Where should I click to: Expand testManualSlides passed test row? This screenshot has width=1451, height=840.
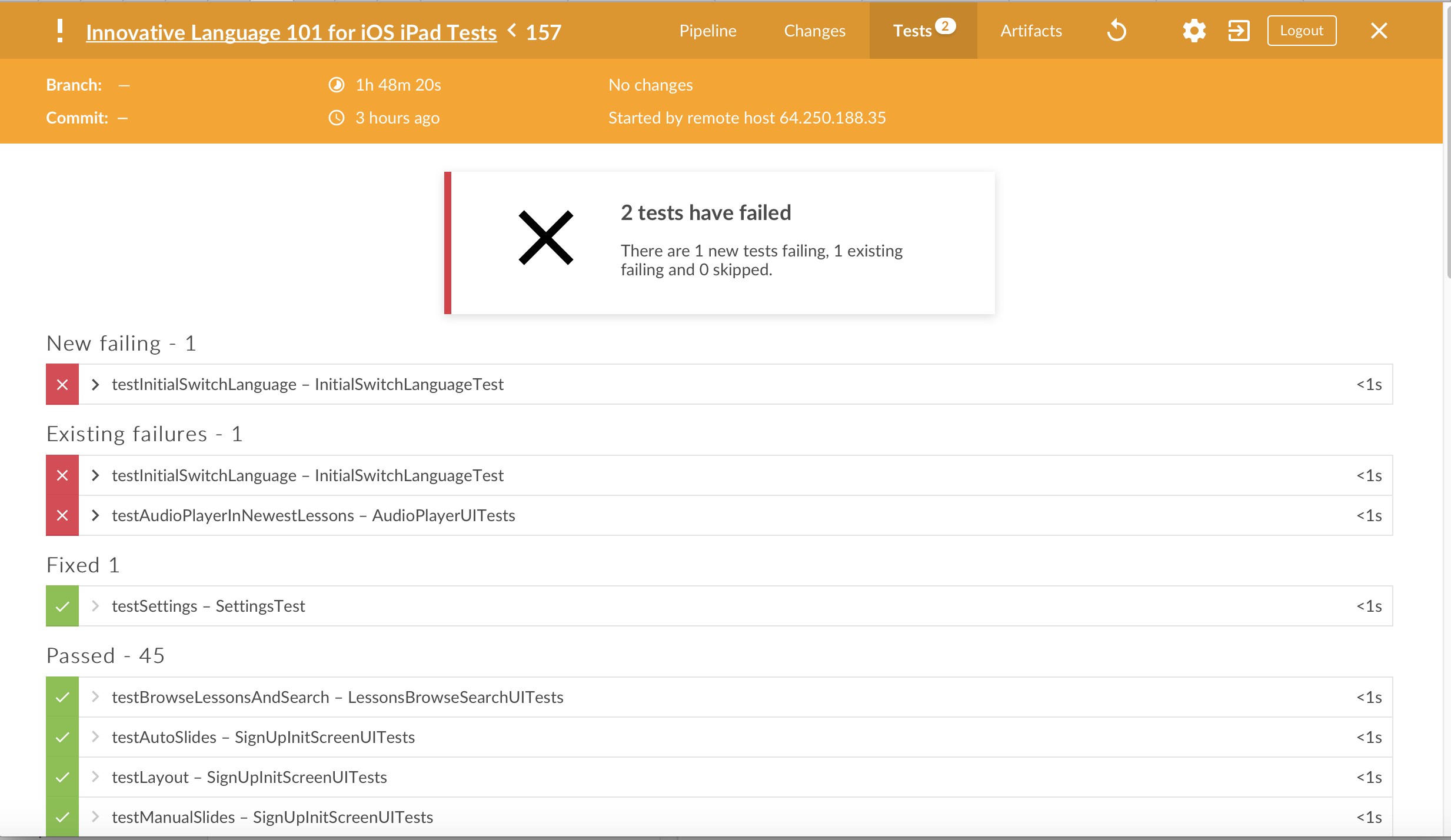pyautogui.click(x=95, y=817)
